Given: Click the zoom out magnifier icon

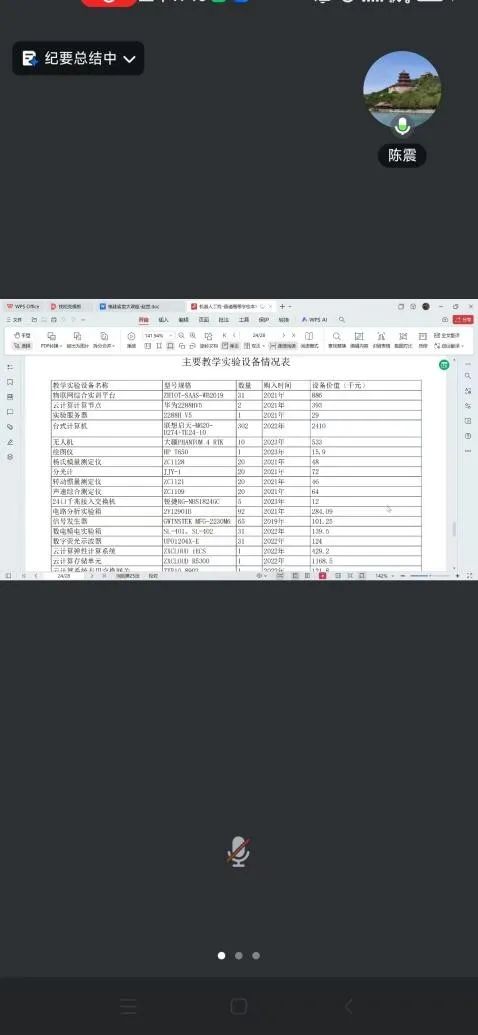Looking at the screenshot, I should [182, 336].
